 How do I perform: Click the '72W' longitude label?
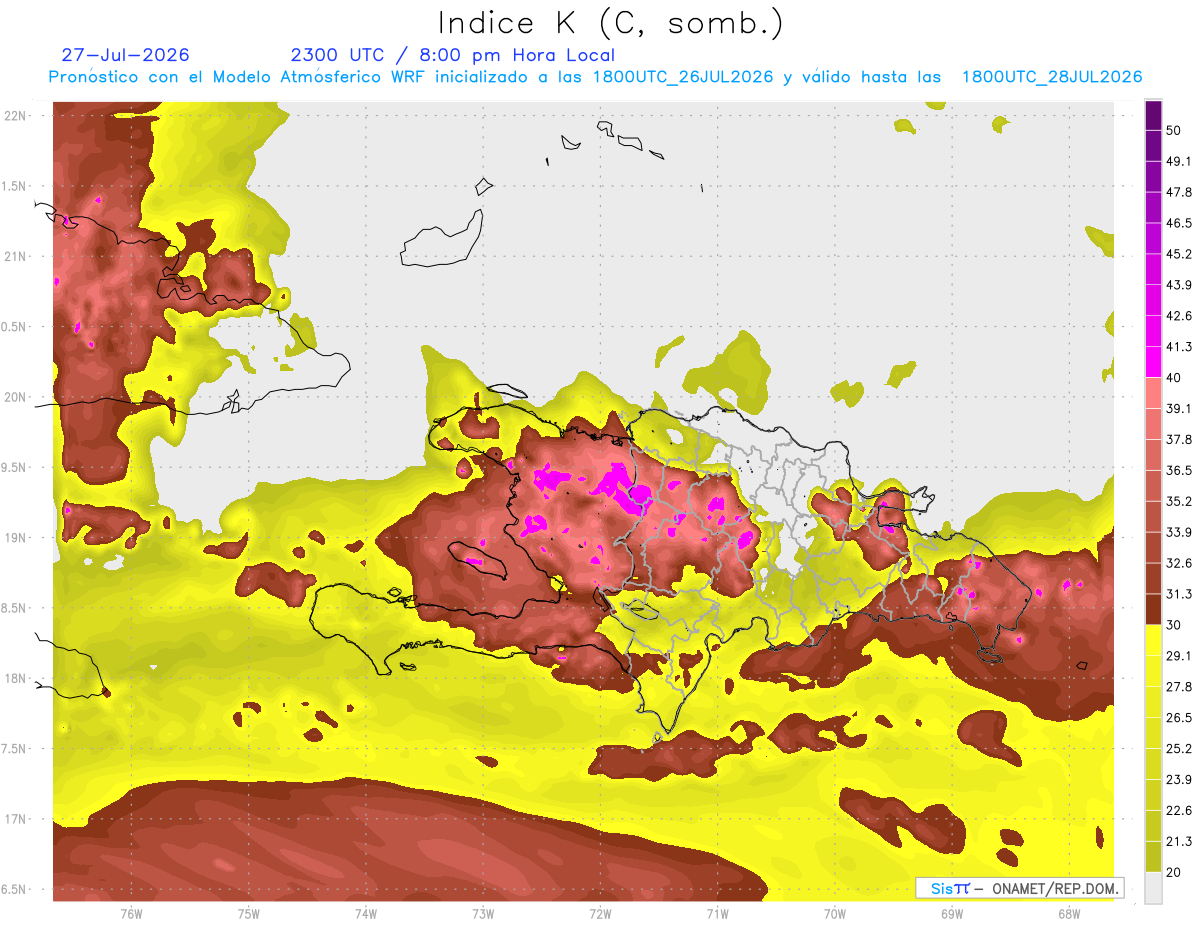click(600, 915)
